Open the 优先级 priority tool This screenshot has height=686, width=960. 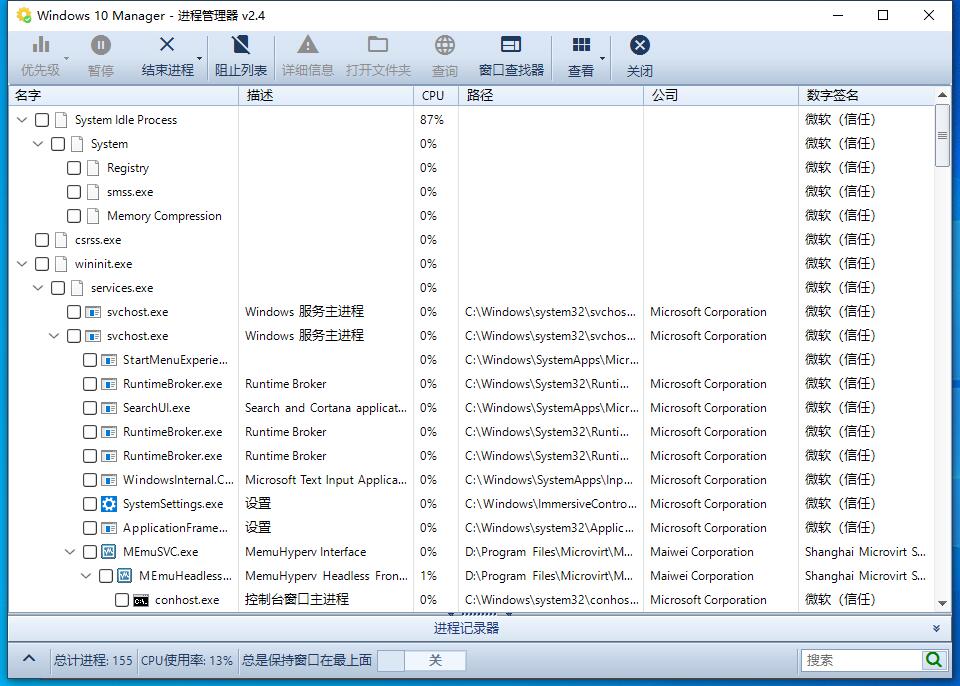[40, 56]
